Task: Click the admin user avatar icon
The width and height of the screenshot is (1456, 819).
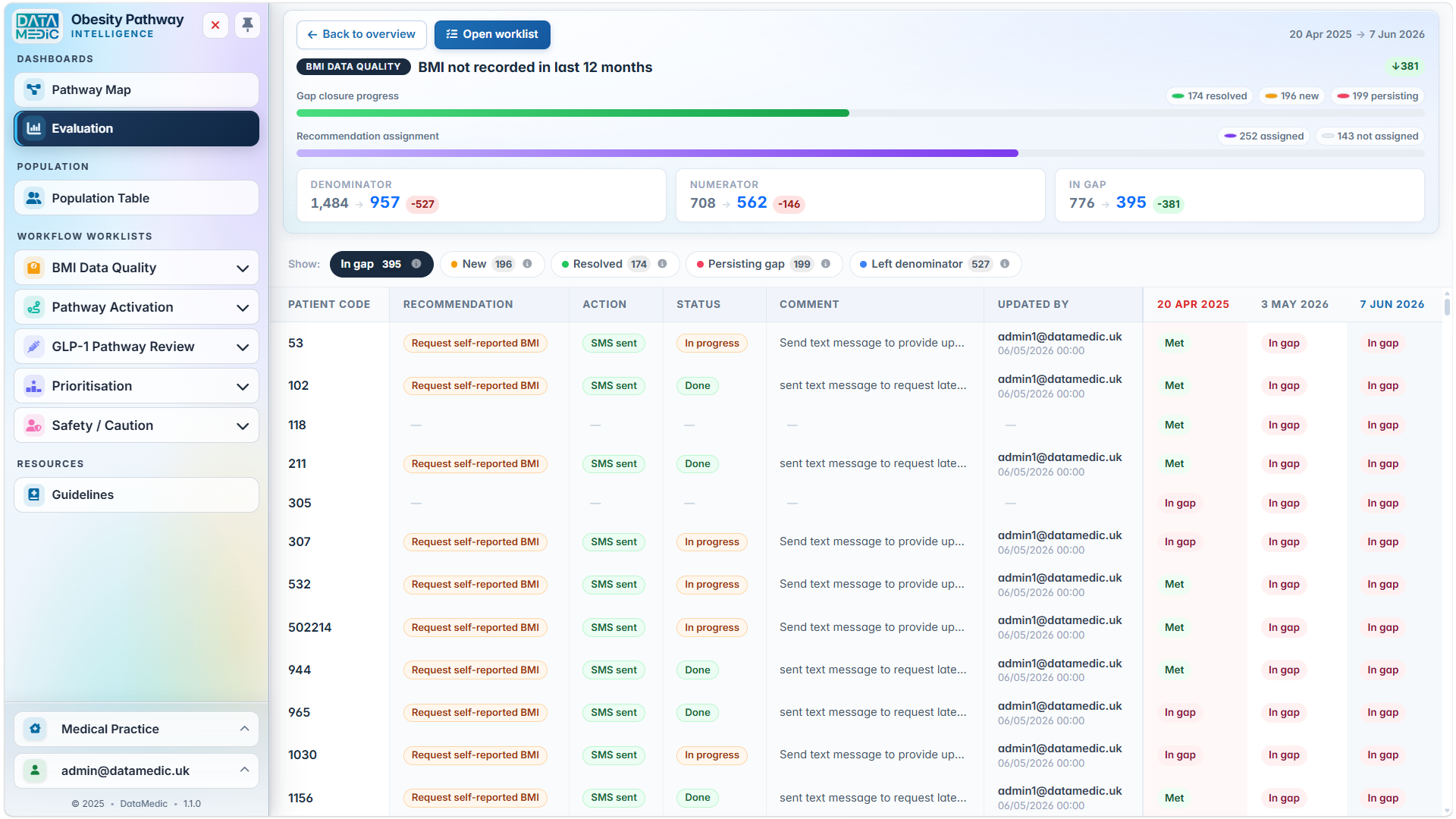Action: 35,770
